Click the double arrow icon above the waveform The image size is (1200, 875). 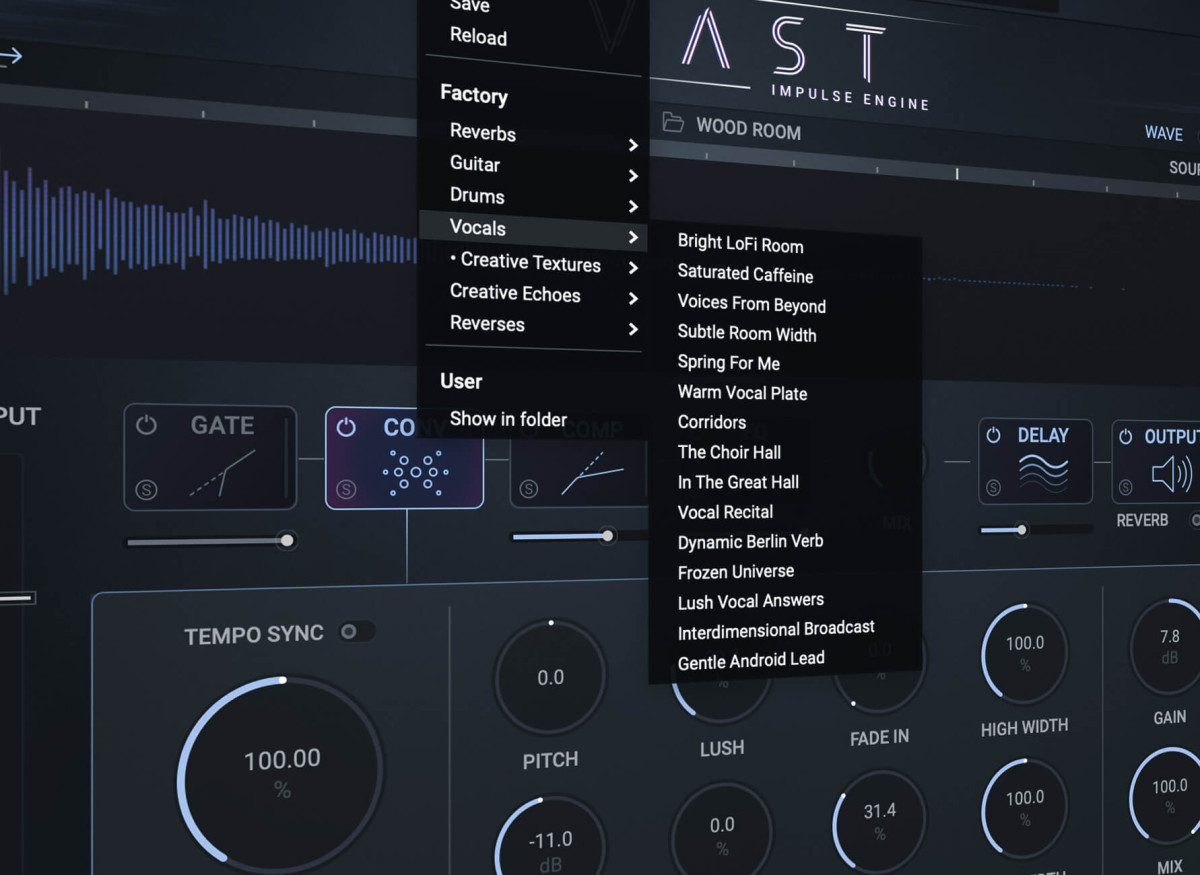pos(10,56)
